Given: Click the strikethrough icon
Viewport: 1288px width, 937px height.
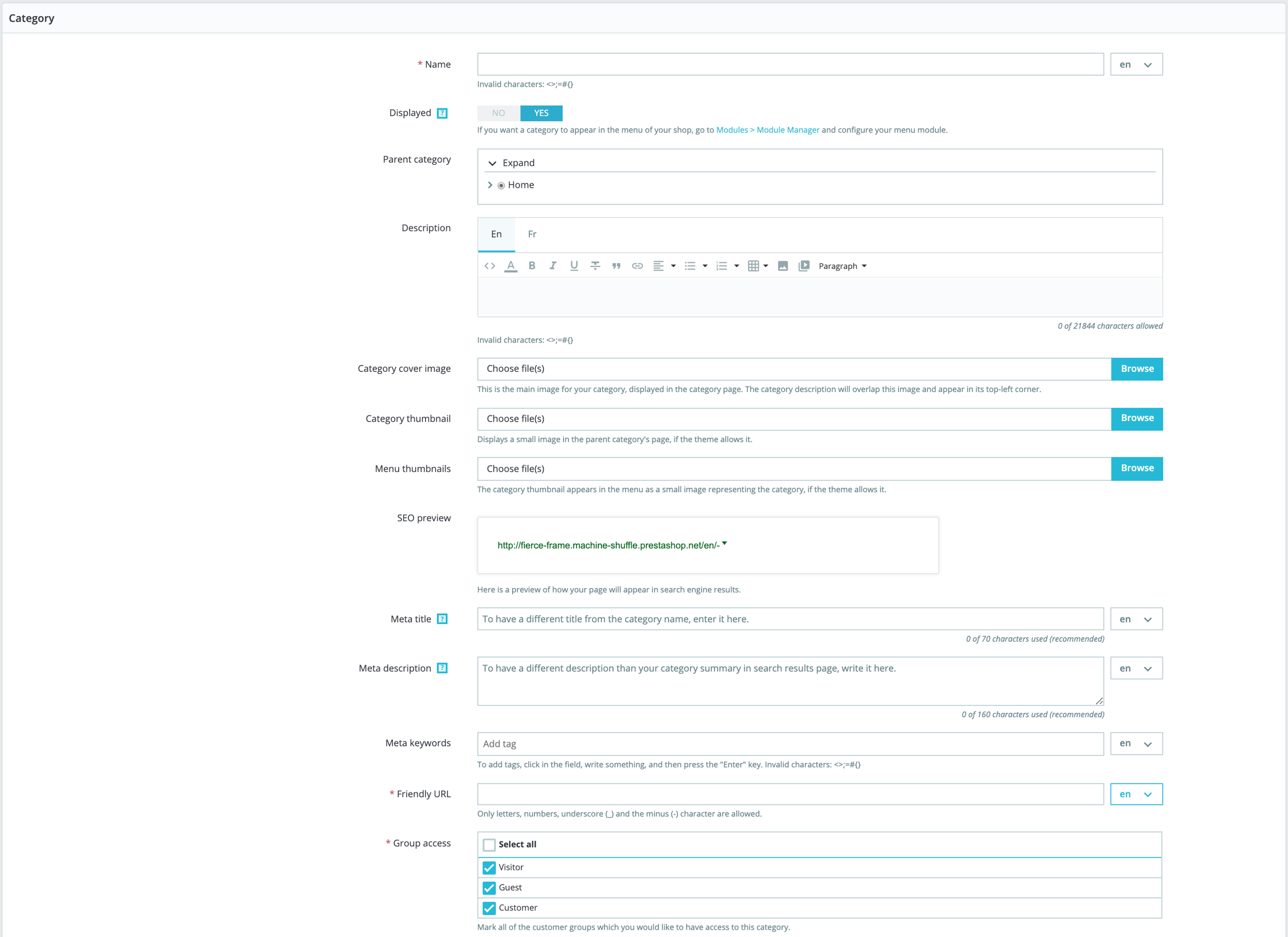Looking at the screenshot, I should coord(595,266).
